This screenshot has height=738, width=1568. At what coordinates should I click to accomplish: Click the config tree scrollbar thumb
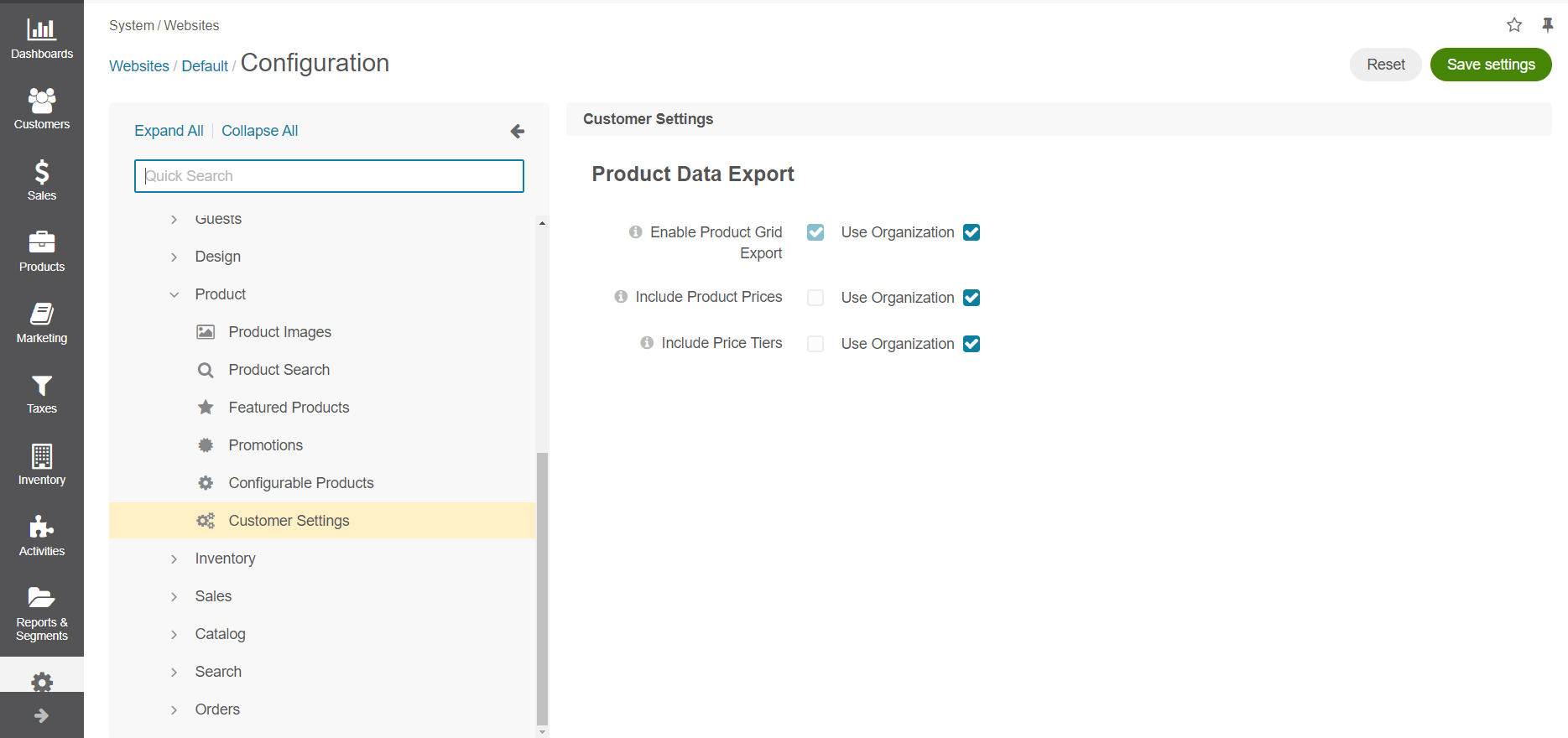click(x=542, y=587)
